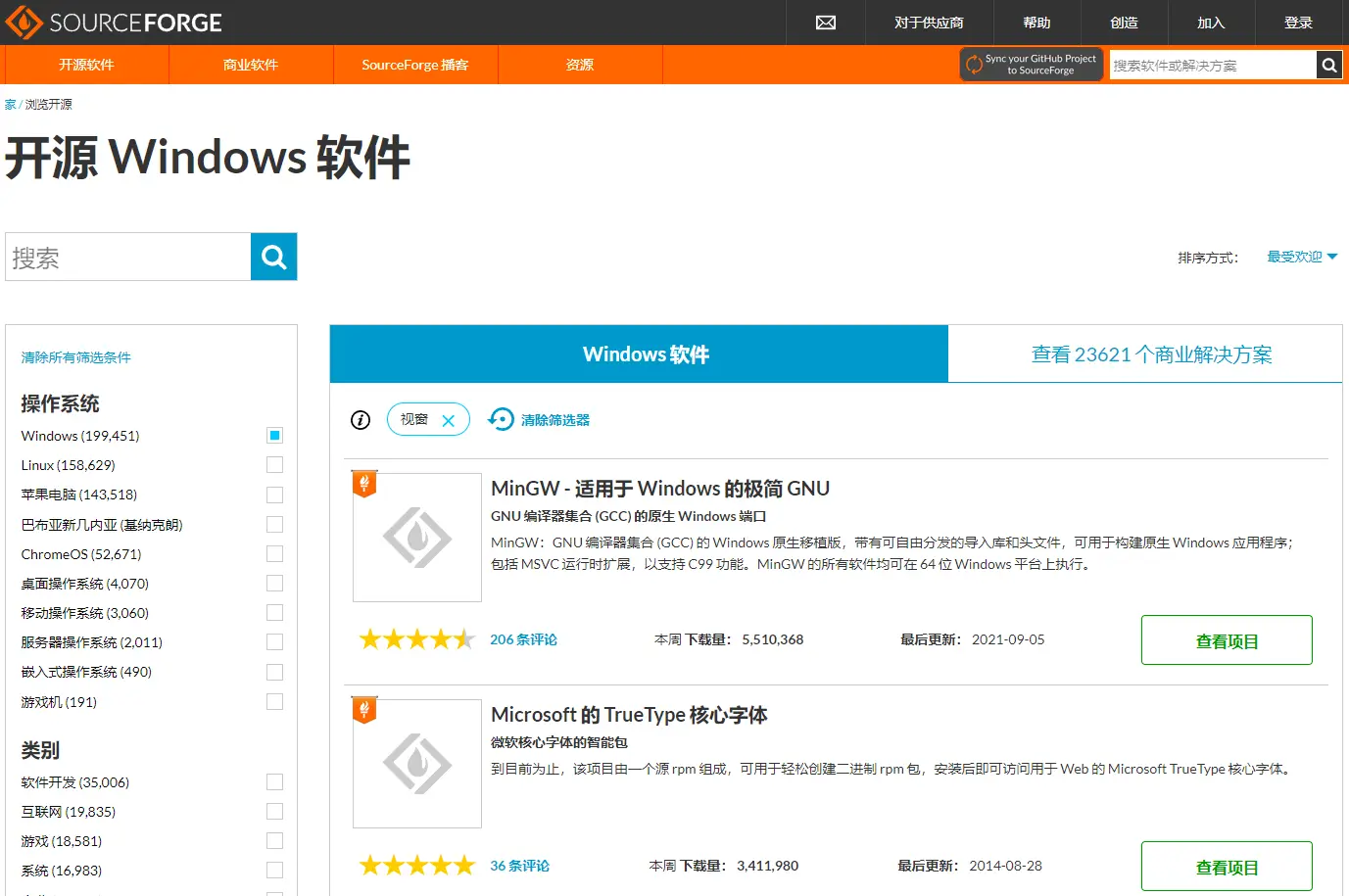Open the mail envelope icon in header
Image resolution: width=1349 pixels, height=896 pixels.
tap(826, 23)
